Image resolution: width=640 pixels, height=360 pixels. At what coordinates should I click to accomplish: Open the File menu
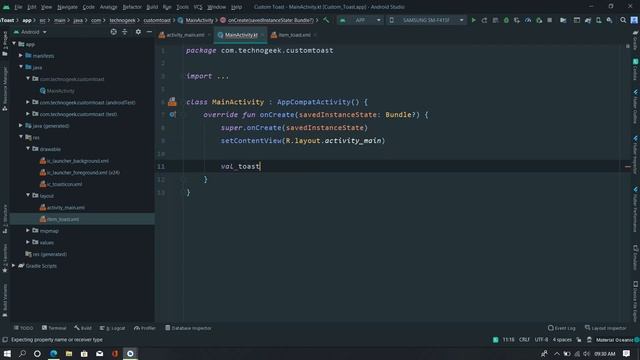[x=18, y=7]
